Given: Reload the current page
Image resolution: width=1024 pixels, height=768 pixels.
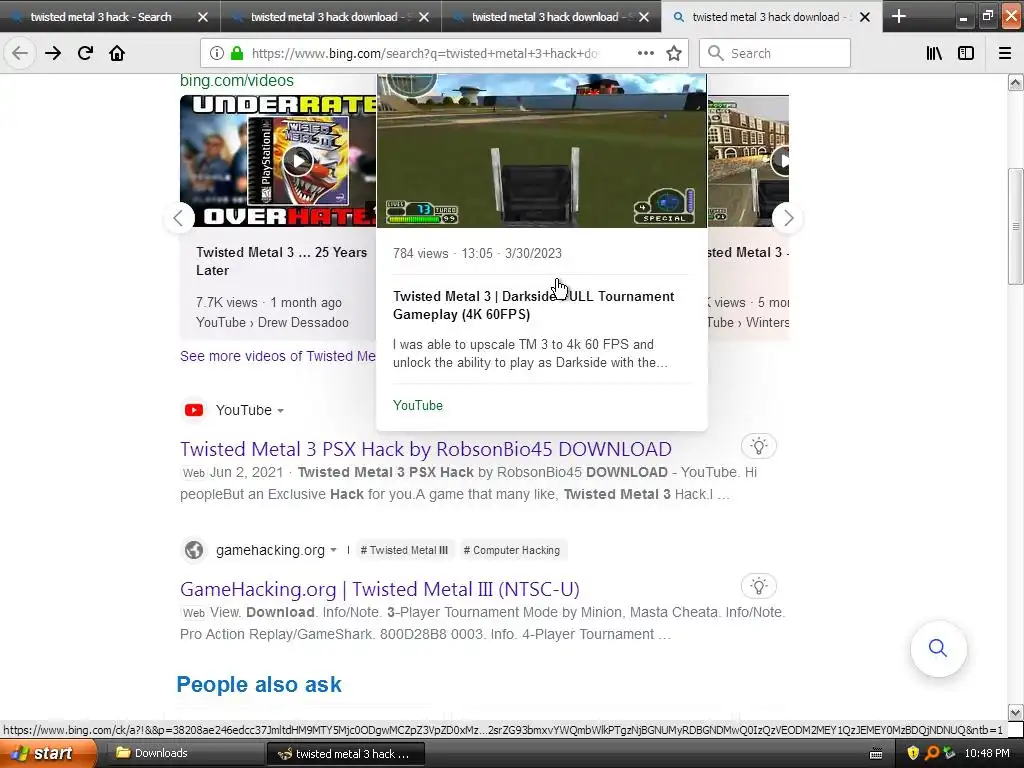Looking at the screenshot, I should pos(85,53).
